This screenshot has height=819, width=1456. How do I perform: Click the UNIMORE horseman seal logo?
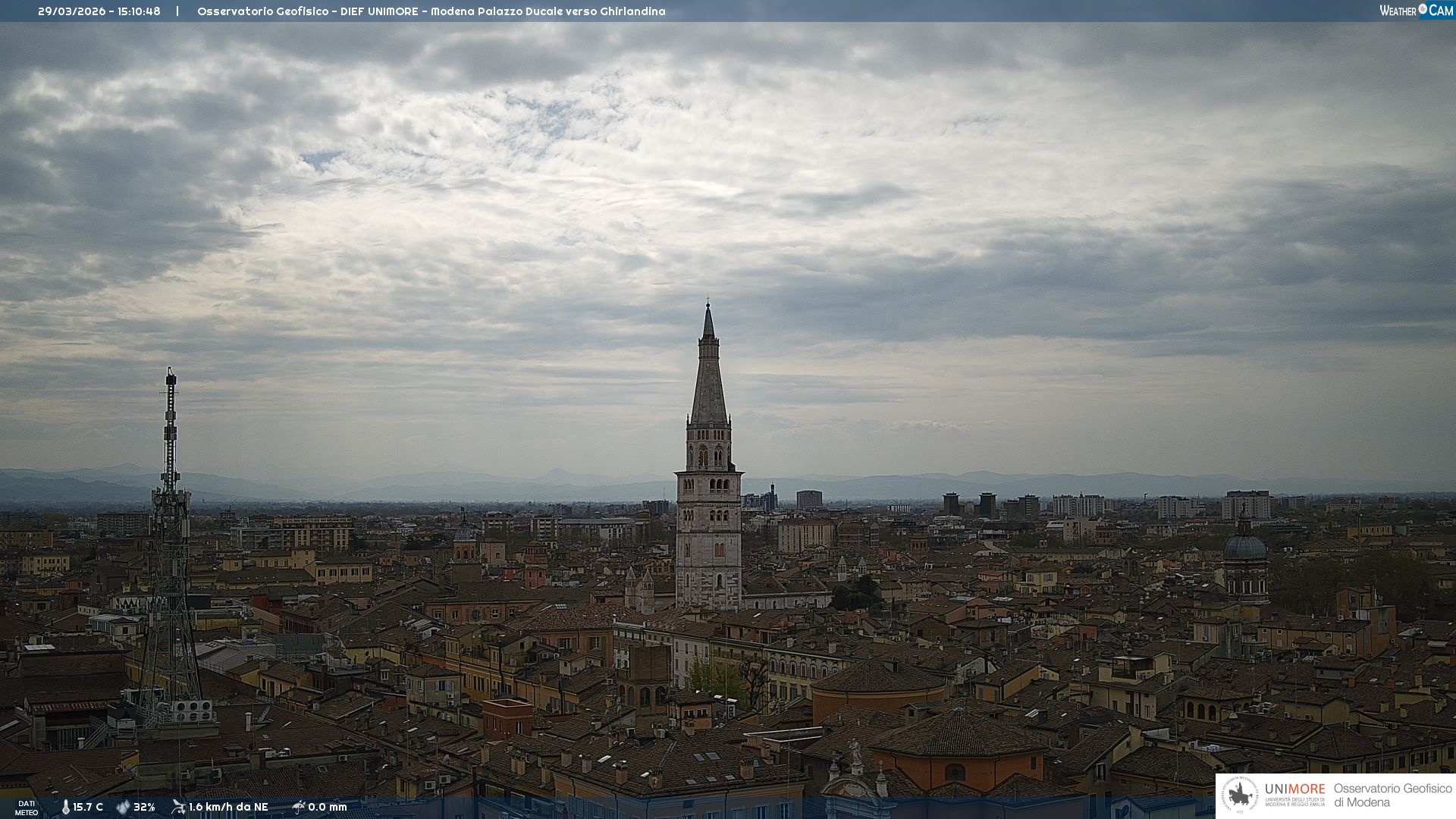[x=1240, y=795]
